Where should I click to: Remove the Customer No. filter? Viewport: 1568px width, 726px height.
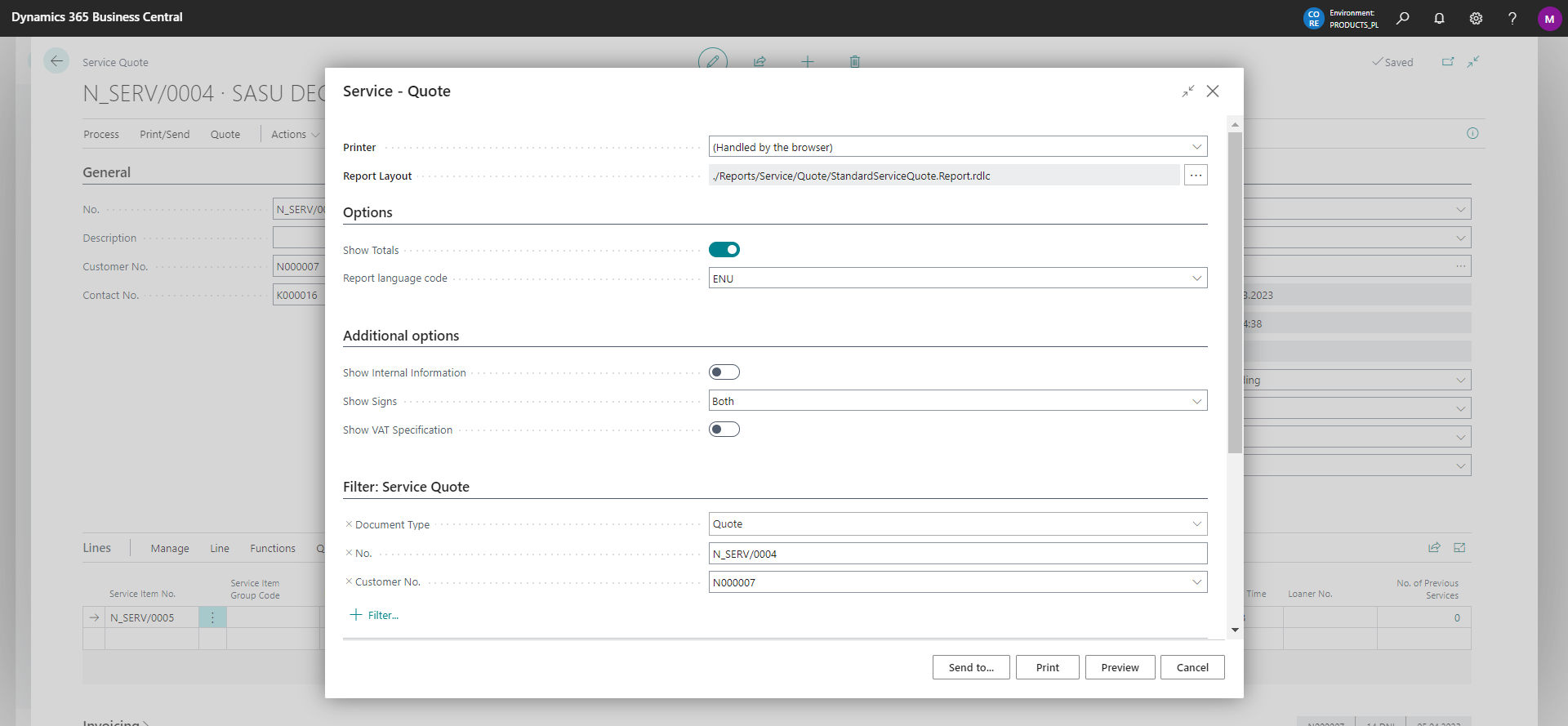(349, 581)
